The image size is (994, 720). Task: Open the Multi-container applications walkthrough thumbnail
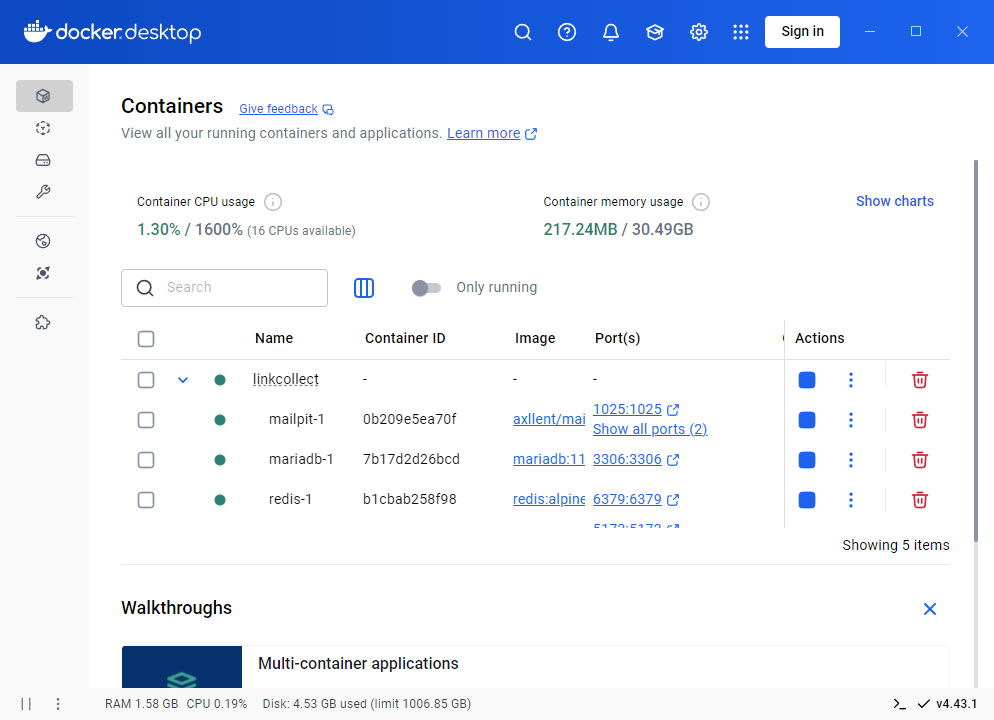point(182,667)
